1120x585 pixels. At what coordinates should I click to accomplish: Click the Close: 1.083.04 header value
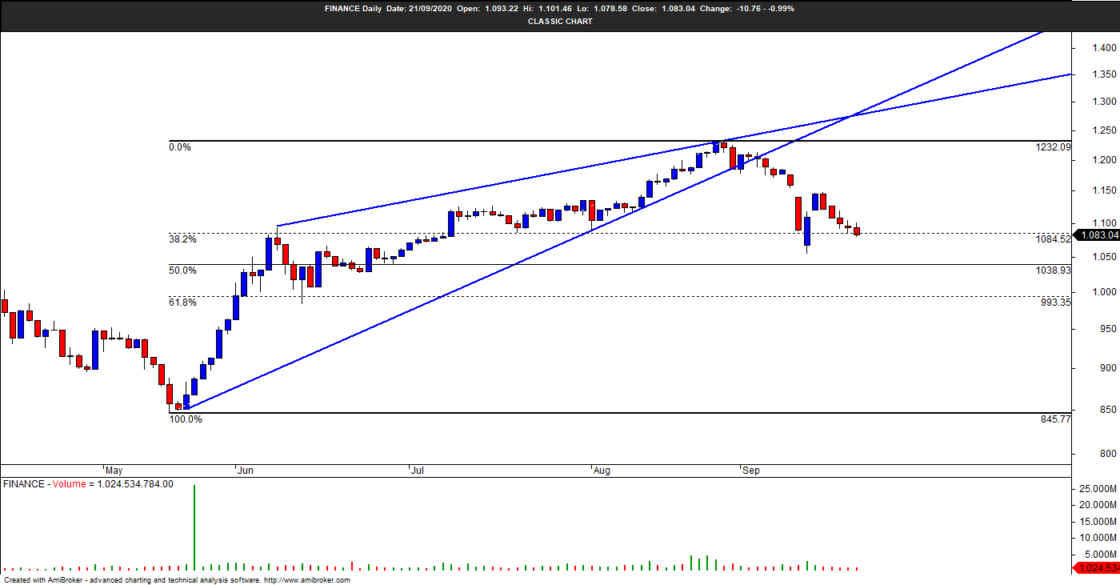click(x=664, y=9)
